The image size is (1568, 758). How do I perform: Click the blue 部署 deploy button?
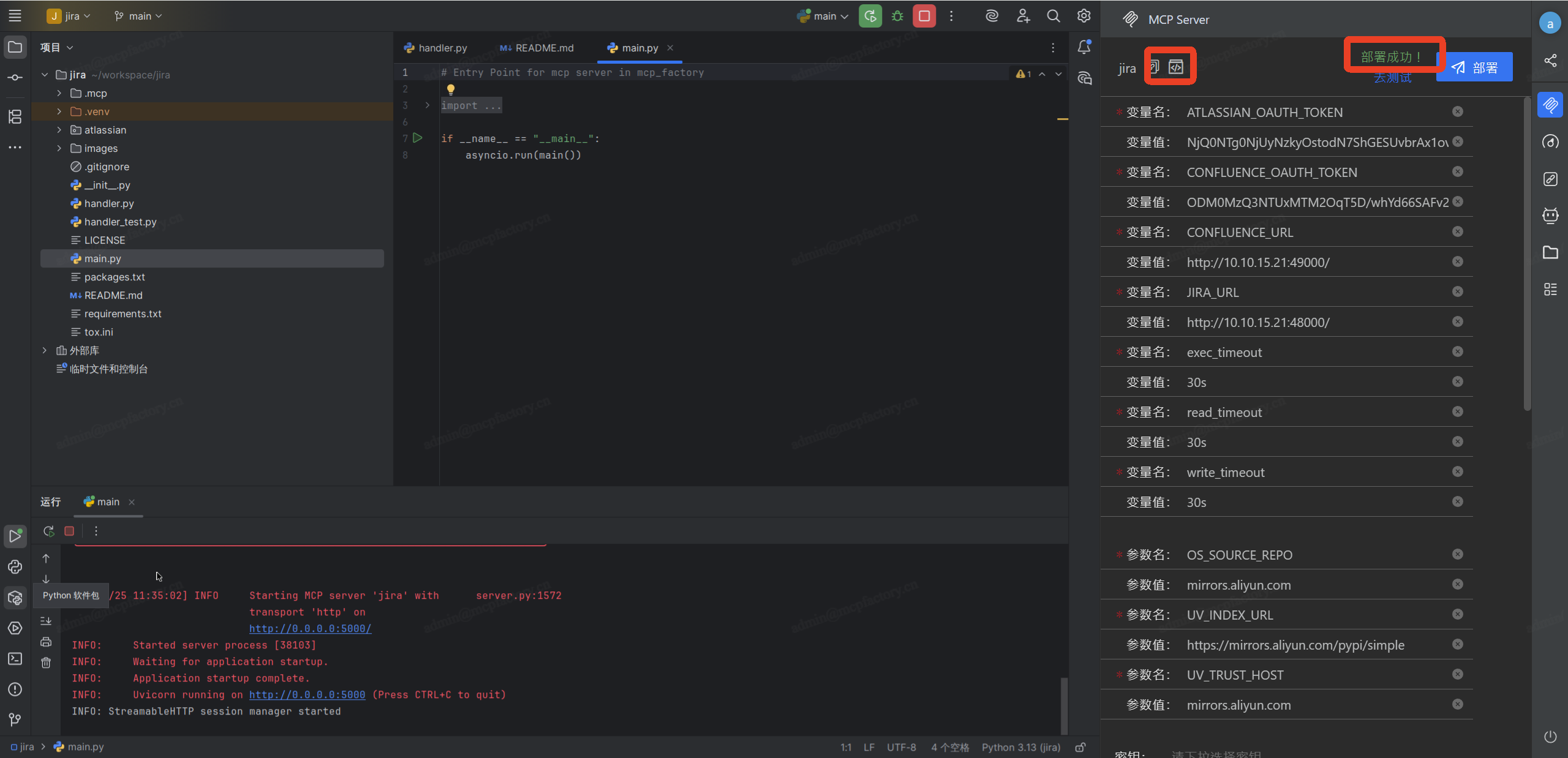pos(1474,67)
